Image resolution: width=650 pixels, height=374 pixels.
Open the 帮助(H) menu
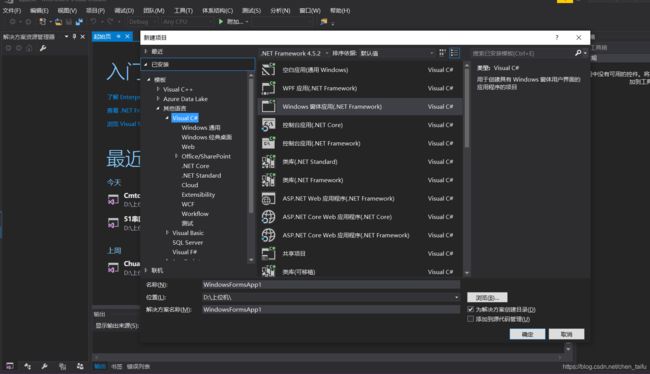[x=340, y=10]
